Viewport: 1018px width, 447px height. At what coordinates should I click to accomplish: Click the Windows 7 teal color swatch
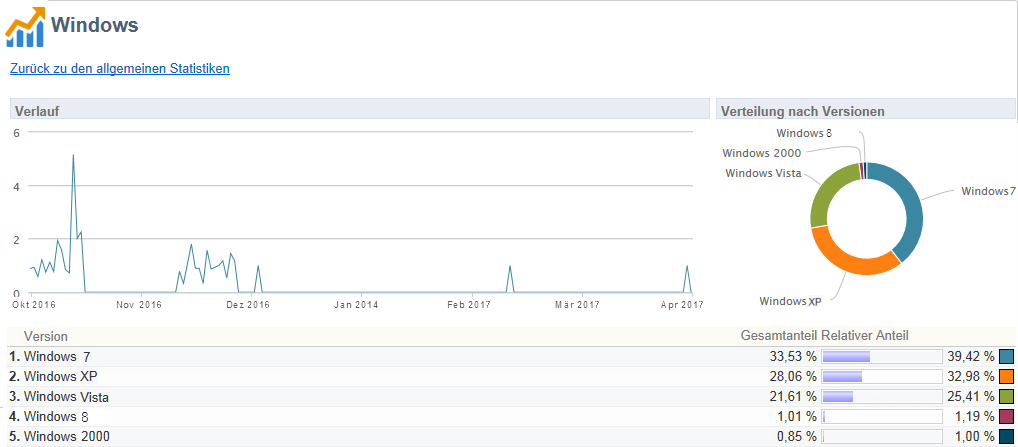coord(1006,356)
